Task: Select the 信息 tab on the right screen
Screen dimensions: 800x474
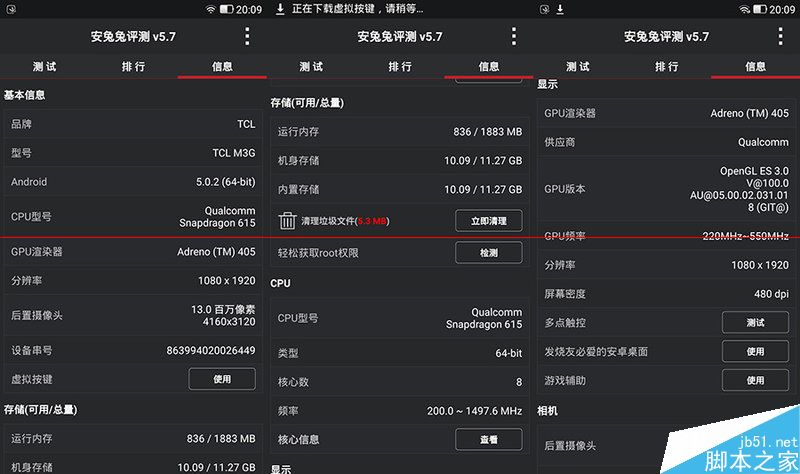Action: pos(755,67)
